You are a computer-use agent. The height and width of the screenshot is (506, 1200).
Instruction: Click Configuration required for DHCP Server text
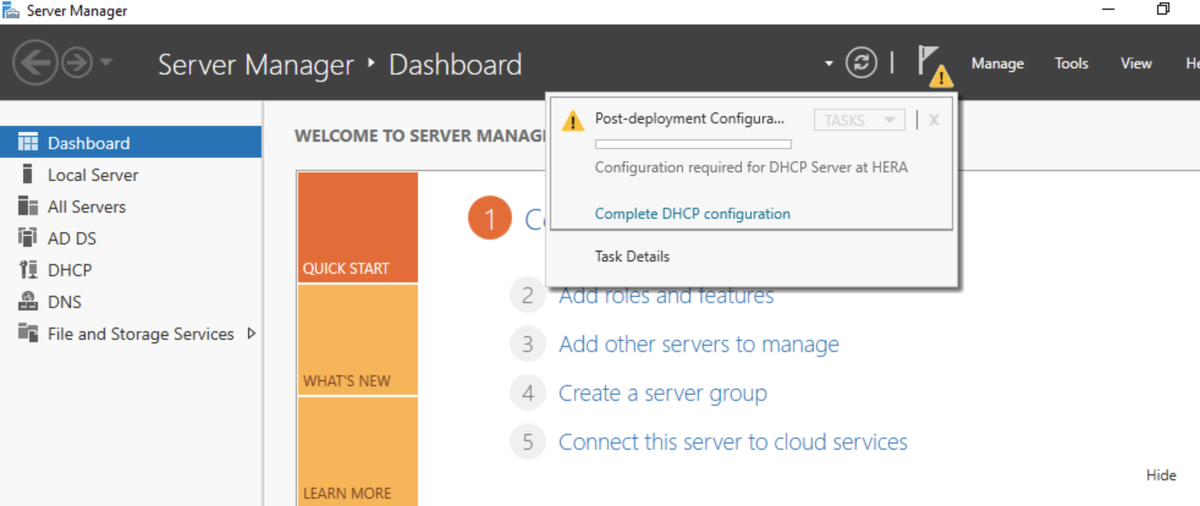coord(751,167)
